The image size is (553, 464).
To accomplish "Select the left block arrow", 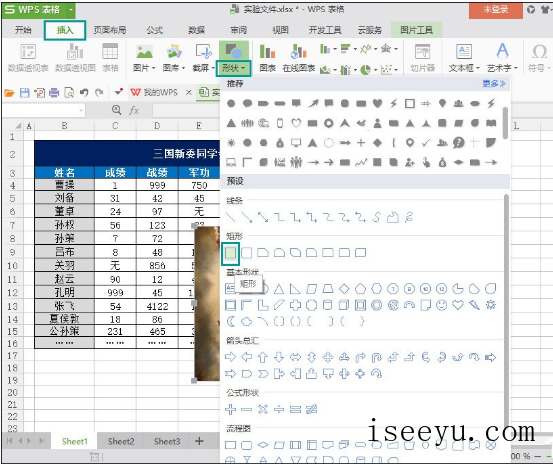I will 247,358.
